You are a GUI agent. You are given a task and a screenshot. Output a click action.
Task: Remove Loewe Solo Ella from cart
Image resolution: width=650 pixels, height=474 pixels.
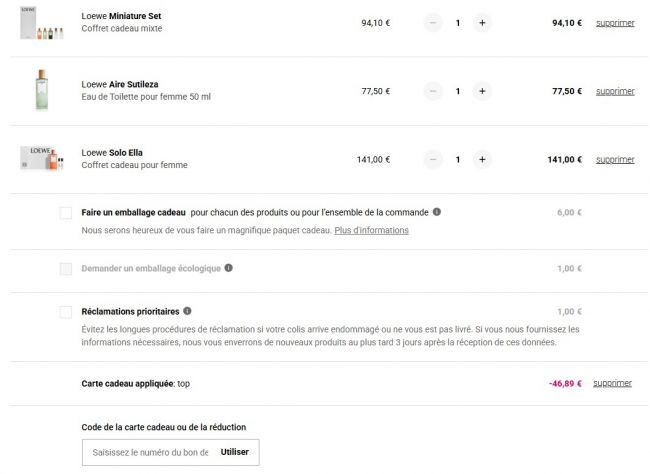(615, 159)
